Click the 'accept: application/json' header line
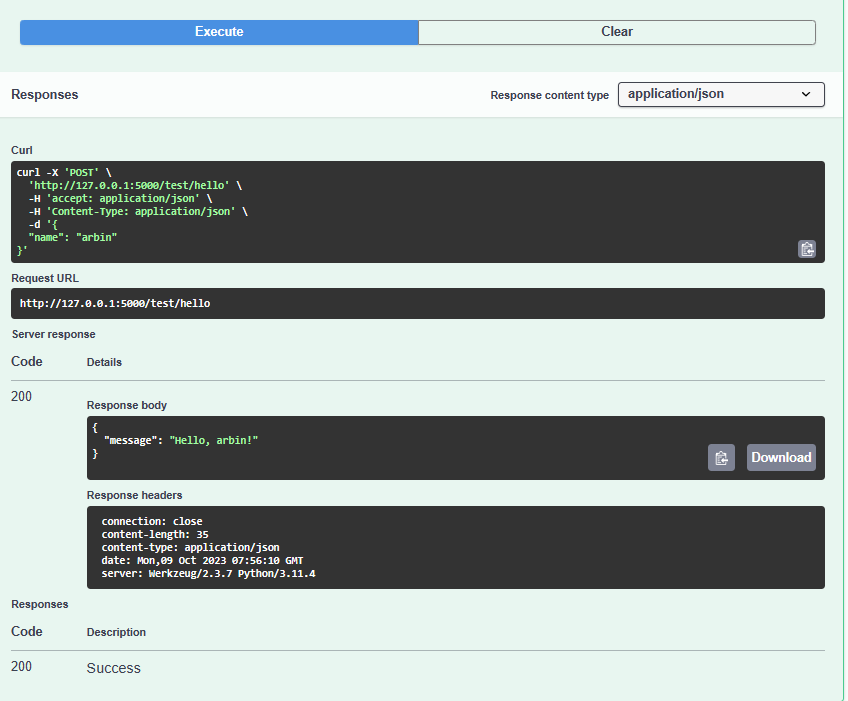 click(120, 199)
